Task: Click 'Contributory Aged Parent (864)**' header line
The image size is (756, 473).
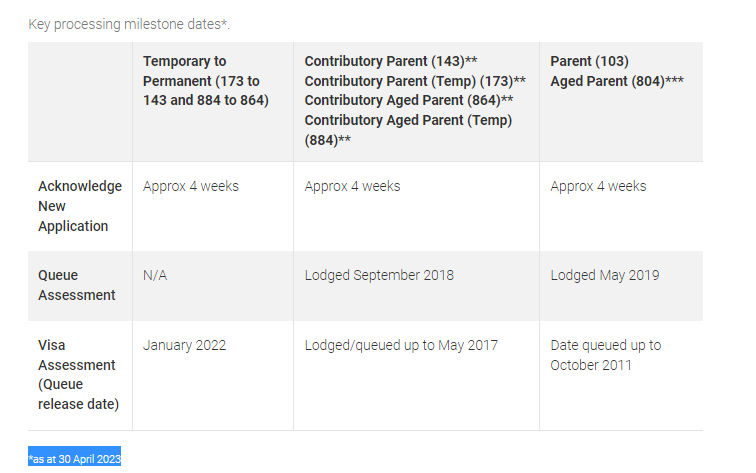Action: [x=409, y=100]
